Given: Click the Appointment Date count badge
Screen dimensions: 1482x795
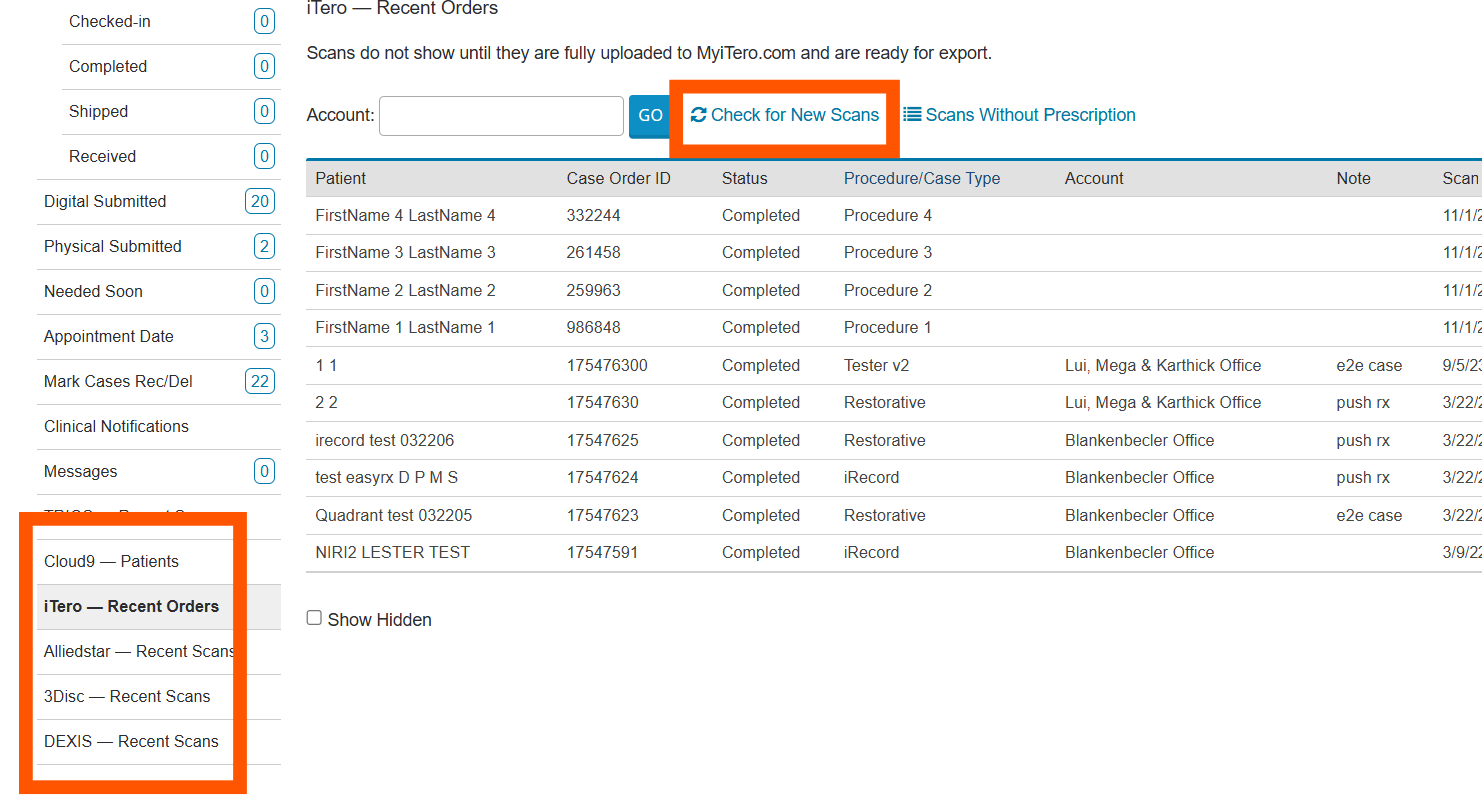Looking at the screenshot, I should point(264,336).
